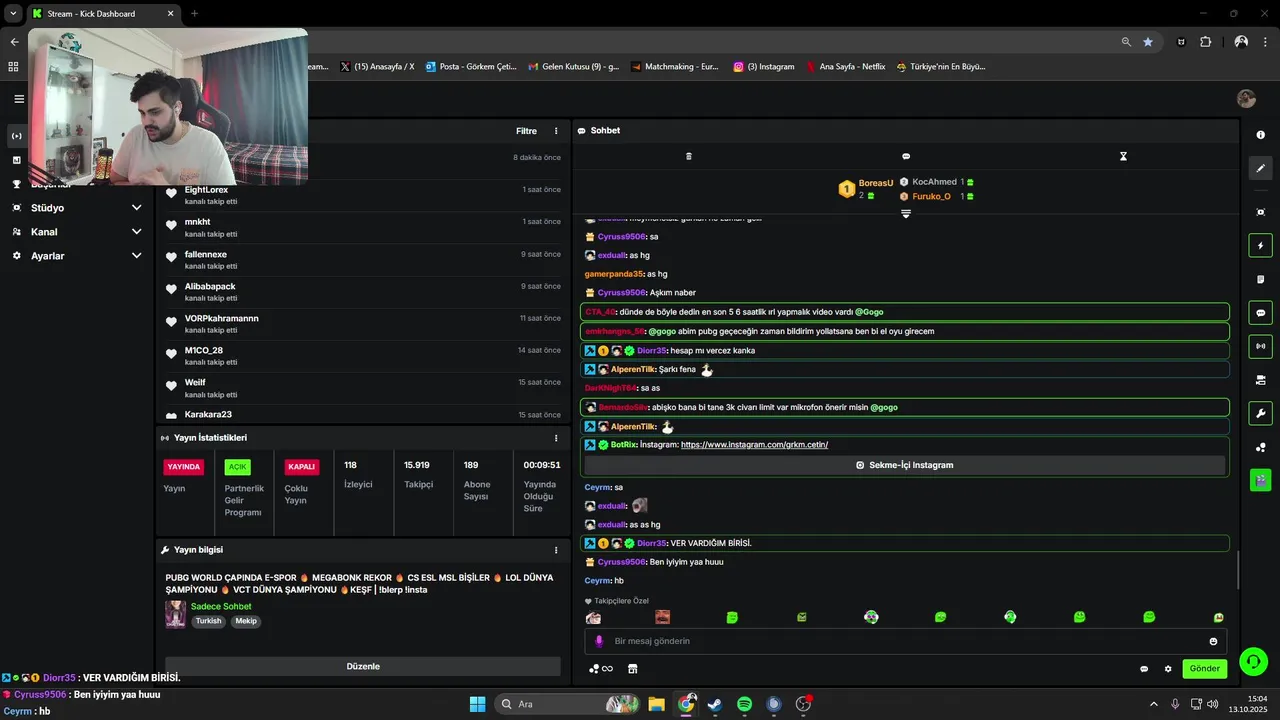The width and height of the screenshot is (1280, 720).
Task: Click the chat panel scrollbar
Action: click(x=1238, y=570)
